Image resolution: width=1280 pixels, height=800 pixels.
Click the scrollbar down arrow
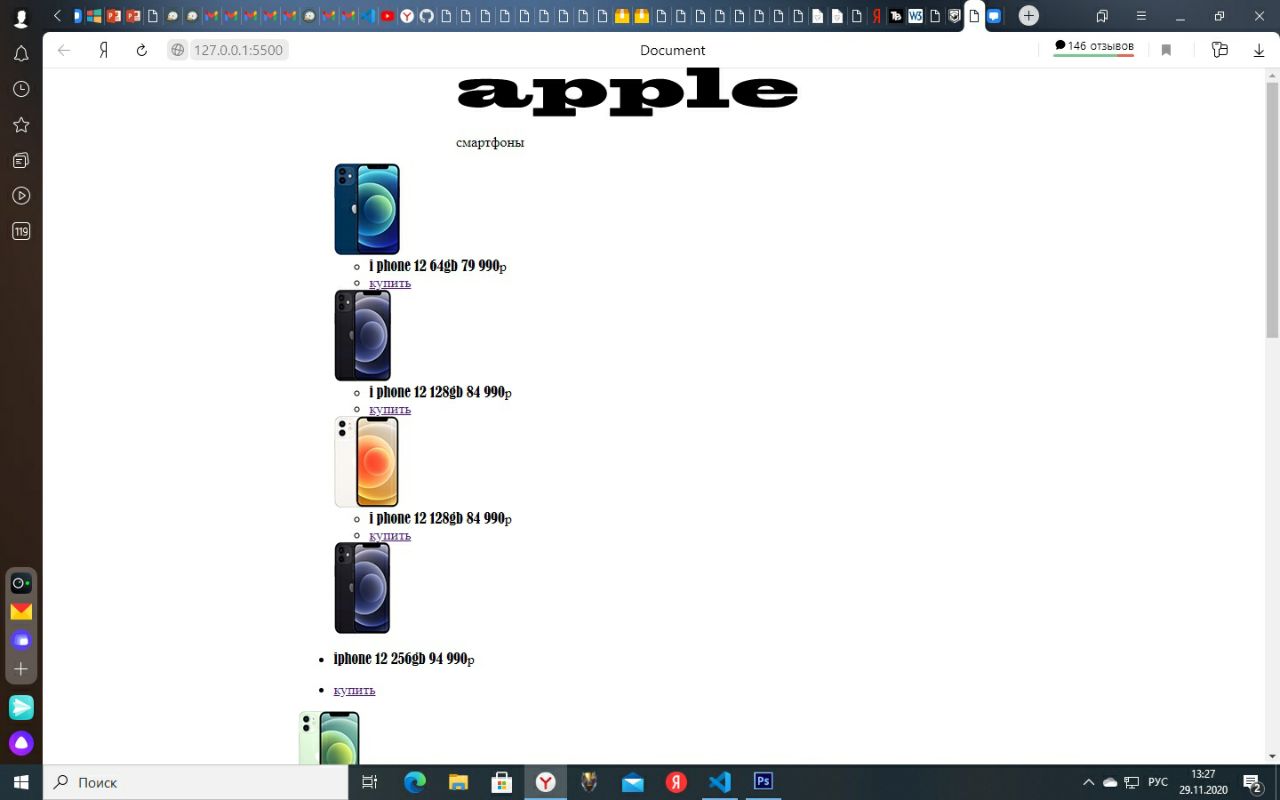(x=1272, y=757)
